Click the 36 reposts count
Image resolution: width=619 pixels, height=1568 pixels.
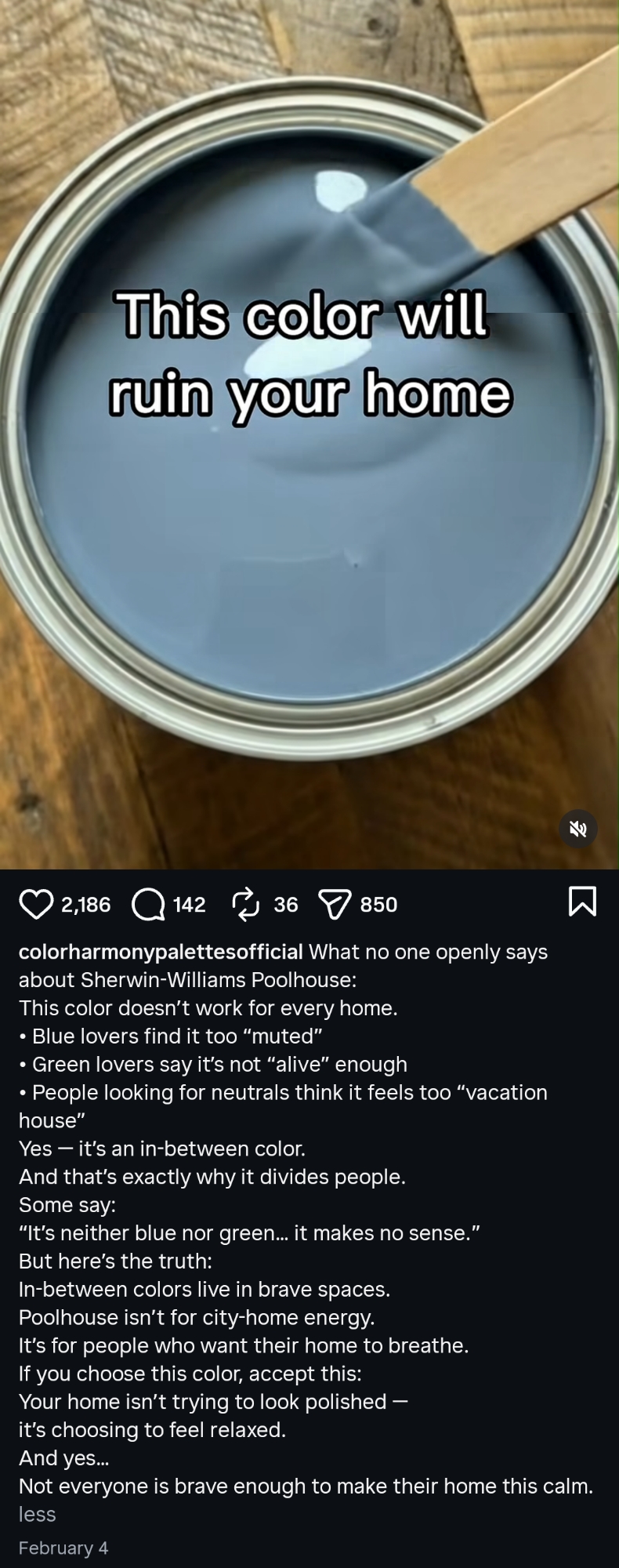point(286,905)
